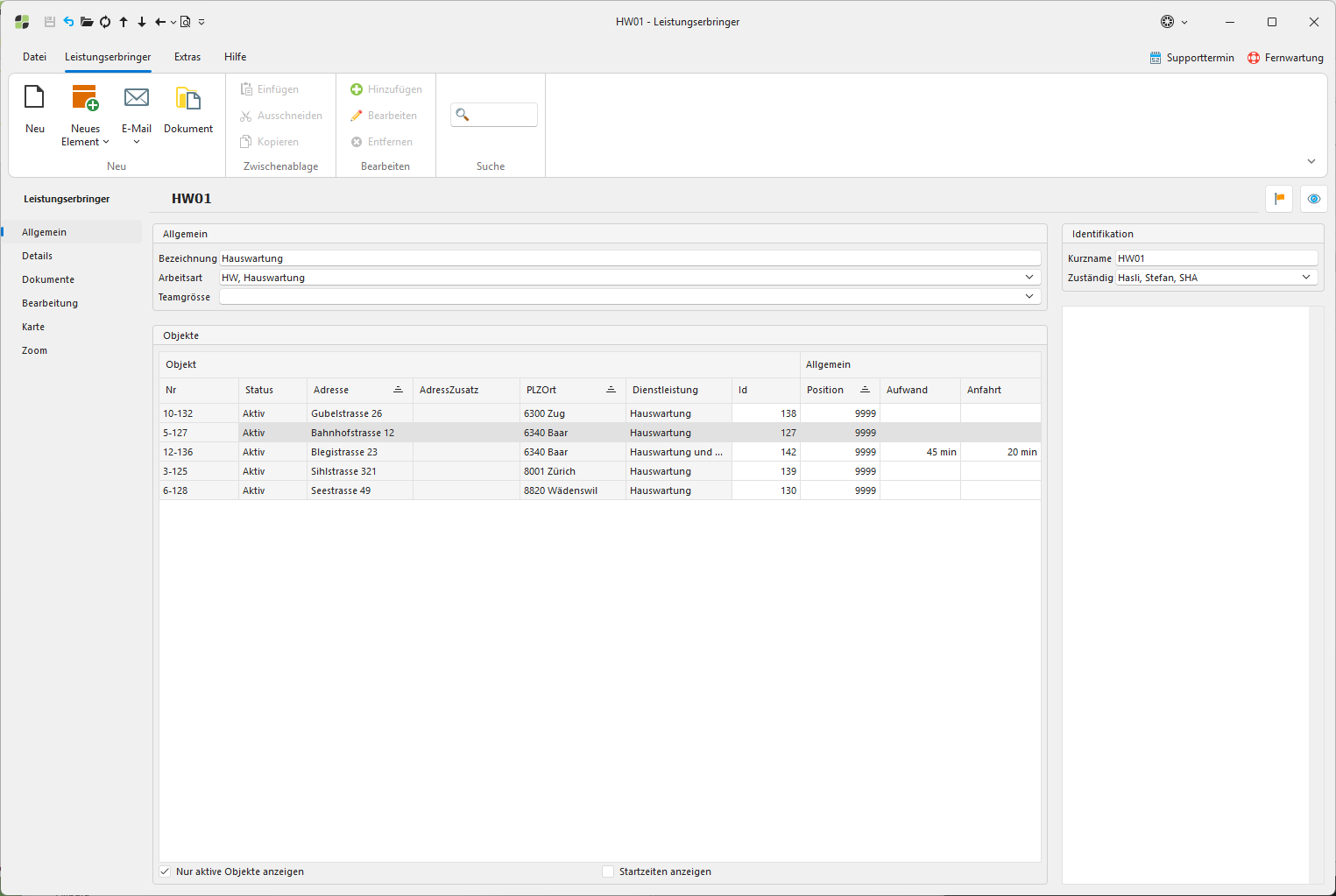The width and height of the screenshot is (1336, 896).
Task: Open the Datei menu
Action: coord(34,57)
